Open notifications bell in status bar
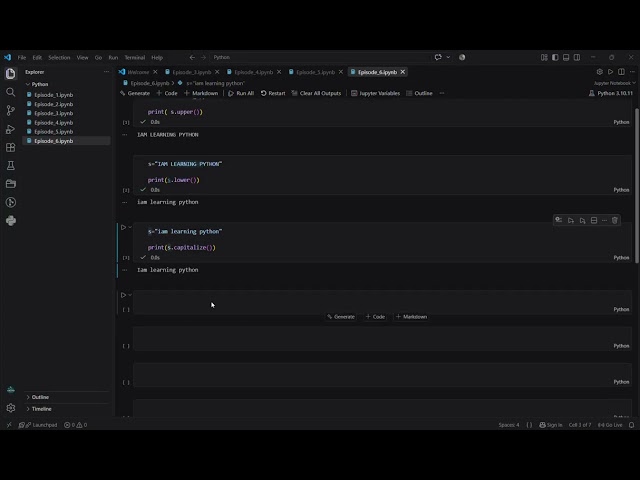This screenshot has height=480, width=640. coord(631,425)
